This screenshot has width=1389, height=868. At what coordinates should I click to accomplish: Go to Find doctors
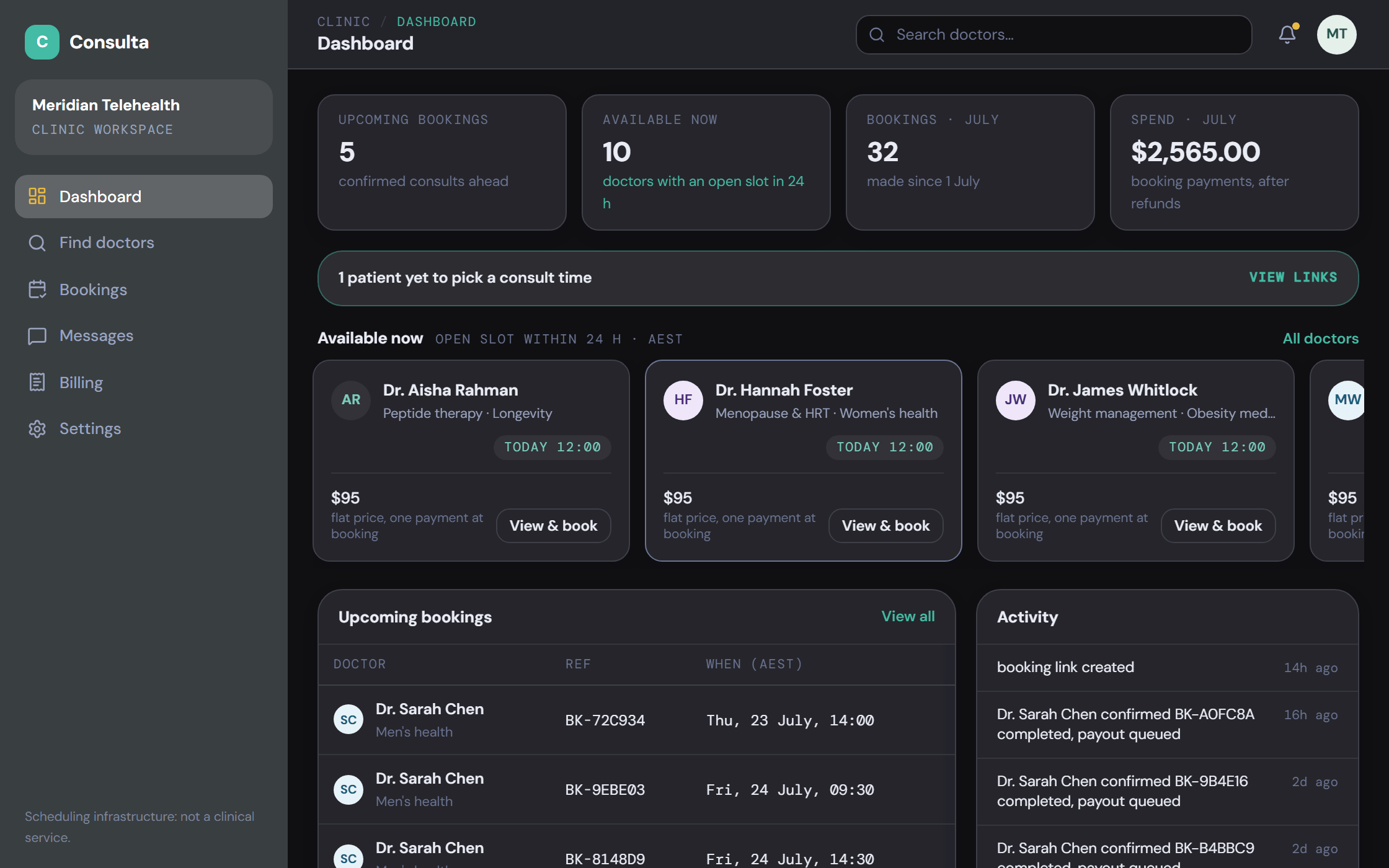point(144,242)
